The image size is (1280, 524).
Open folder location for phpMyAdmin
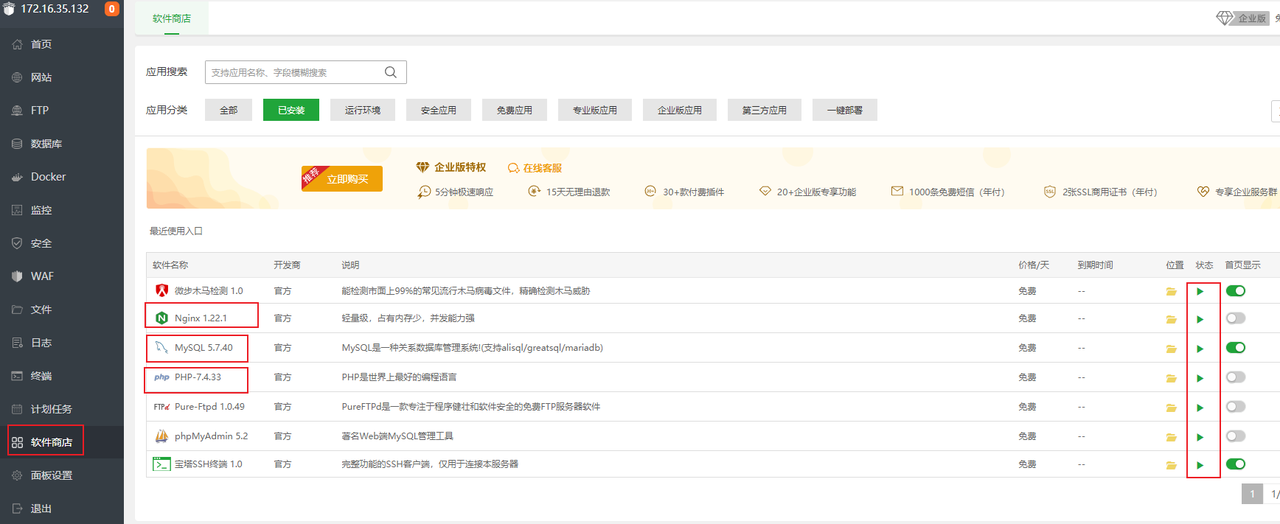coord(1171,437)
